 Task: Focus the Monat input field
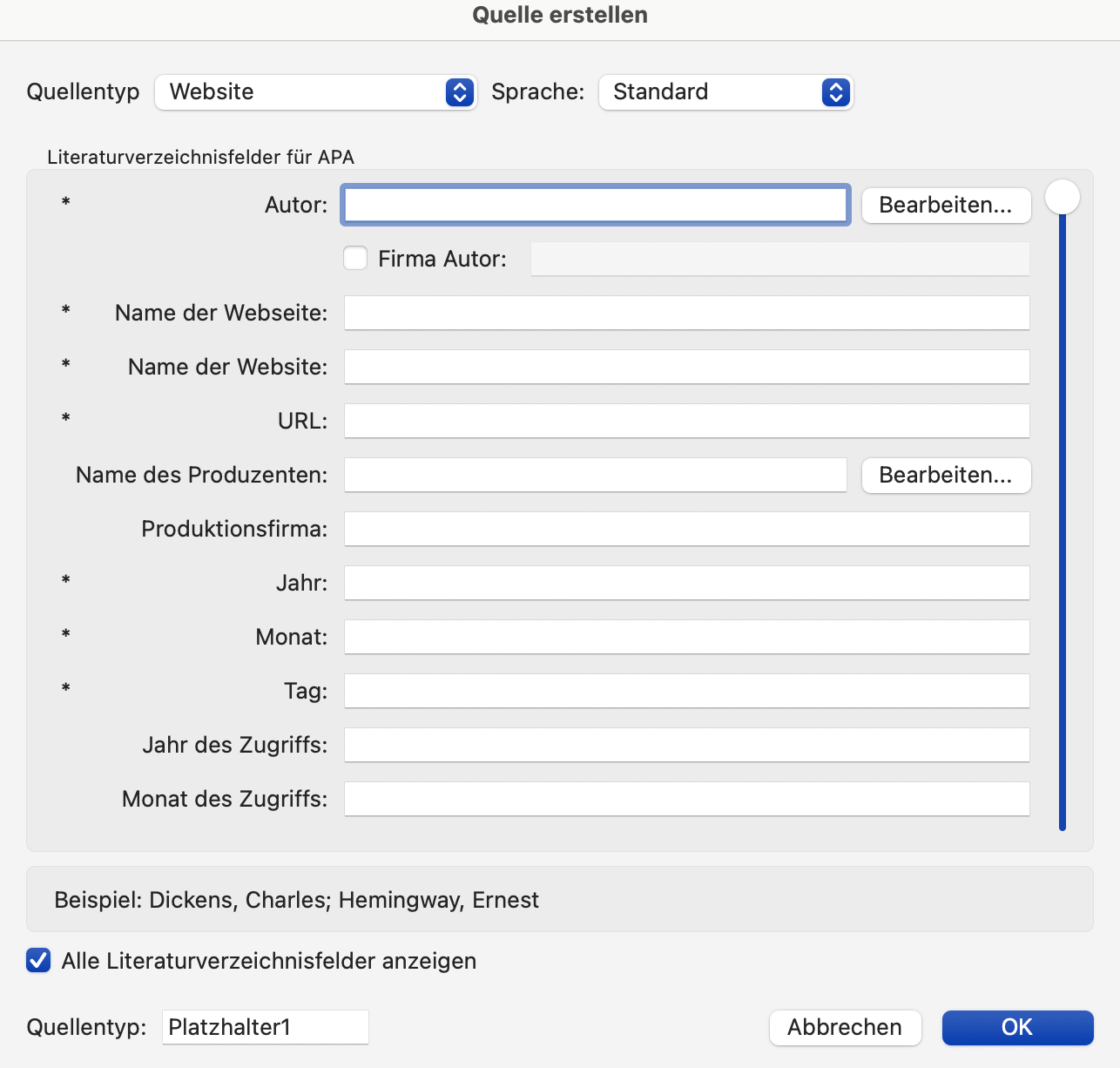[x=686, y=637]
